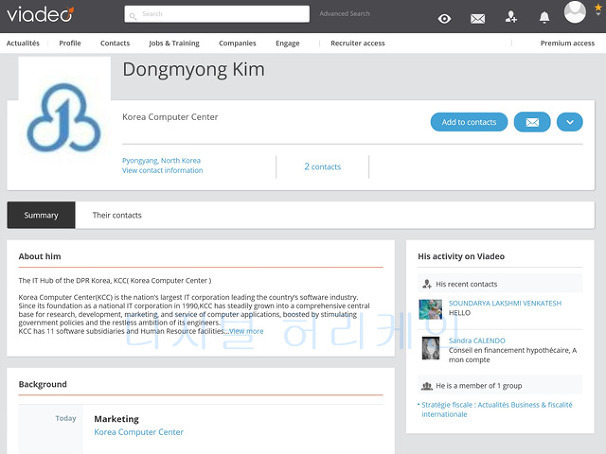Viewport: 606px width, 454px height.
Task: Open Sandra CALENDO profile link
Action: pos(477,340)
